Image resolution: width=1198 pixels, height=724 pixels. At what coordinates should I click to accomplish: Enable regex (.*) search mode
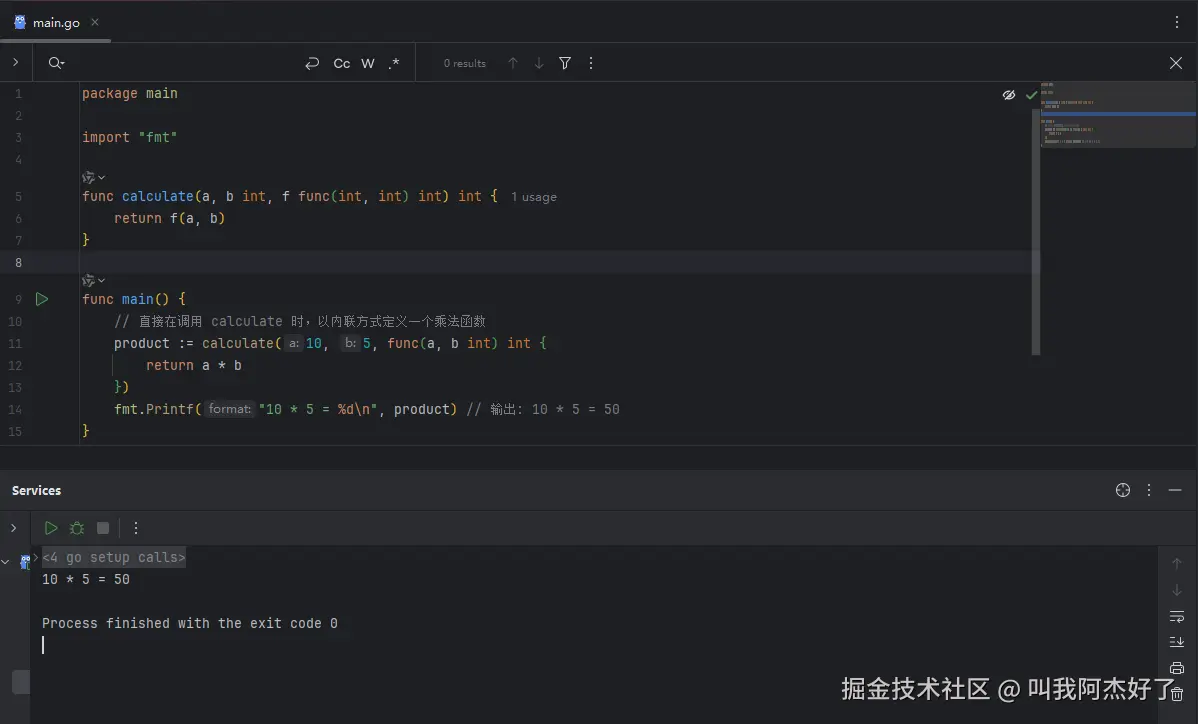(x=394, y=63)
